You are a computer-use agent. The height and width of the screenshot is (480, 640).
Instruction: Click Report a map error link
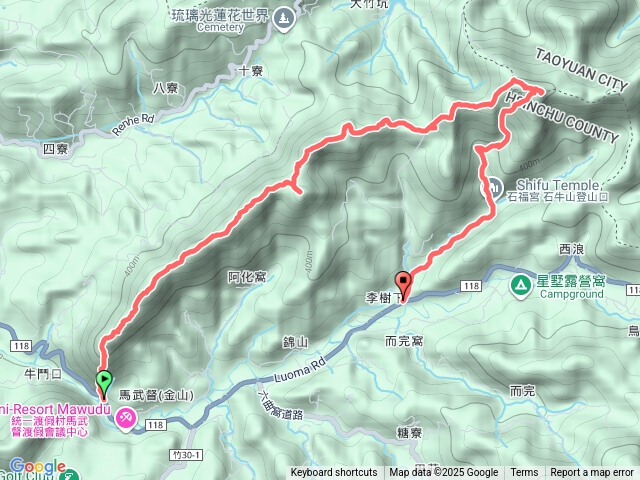click(591, 473)
